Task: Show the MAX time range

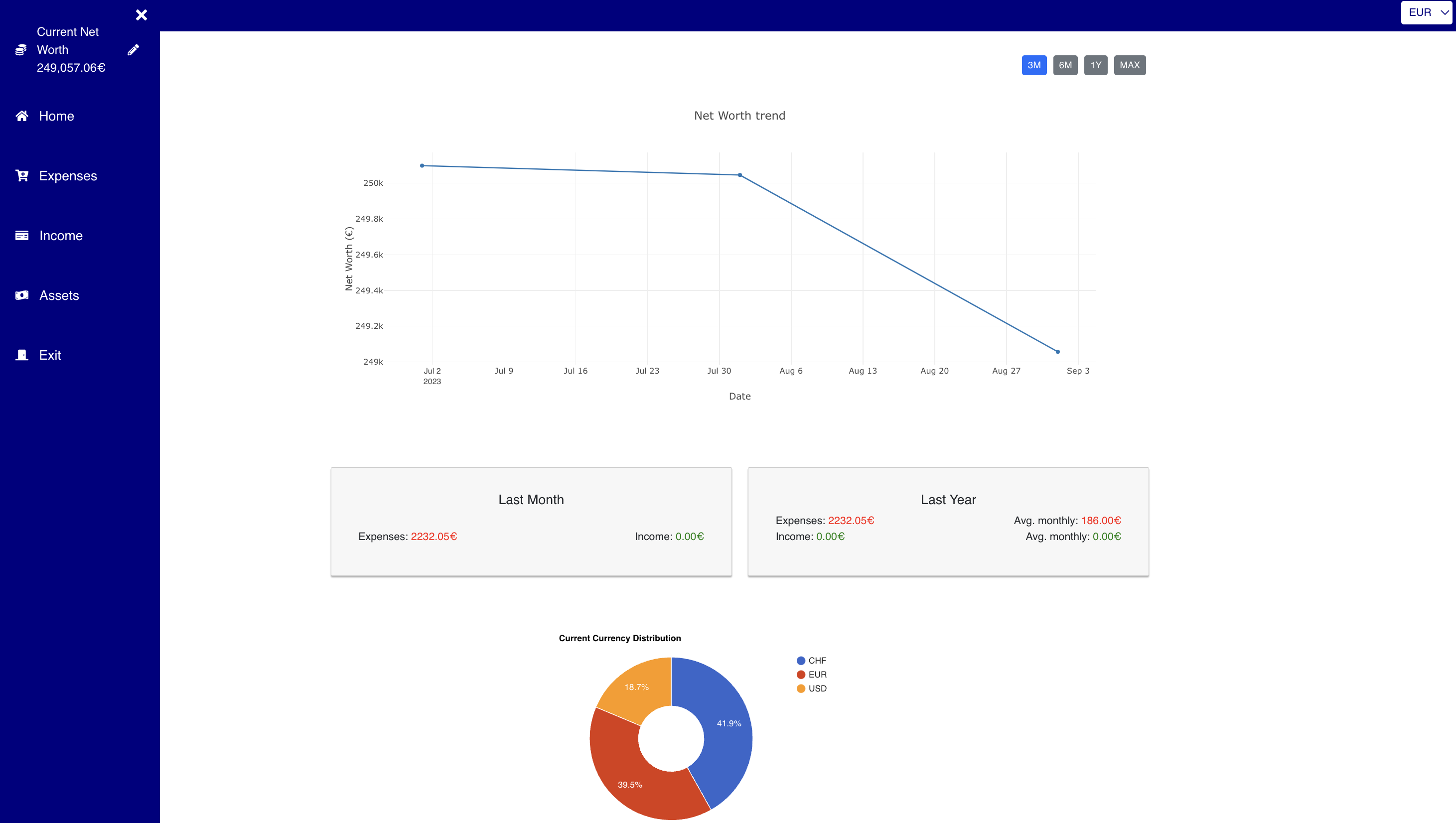Action: (x=1129, y=65)
